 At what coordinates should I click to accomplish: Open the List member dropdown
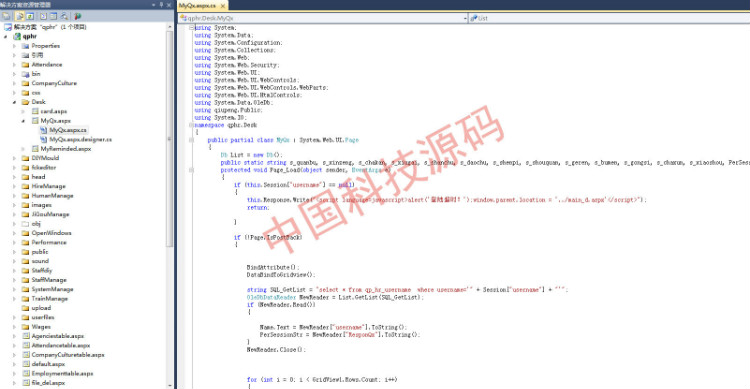(x=609, y=18)
